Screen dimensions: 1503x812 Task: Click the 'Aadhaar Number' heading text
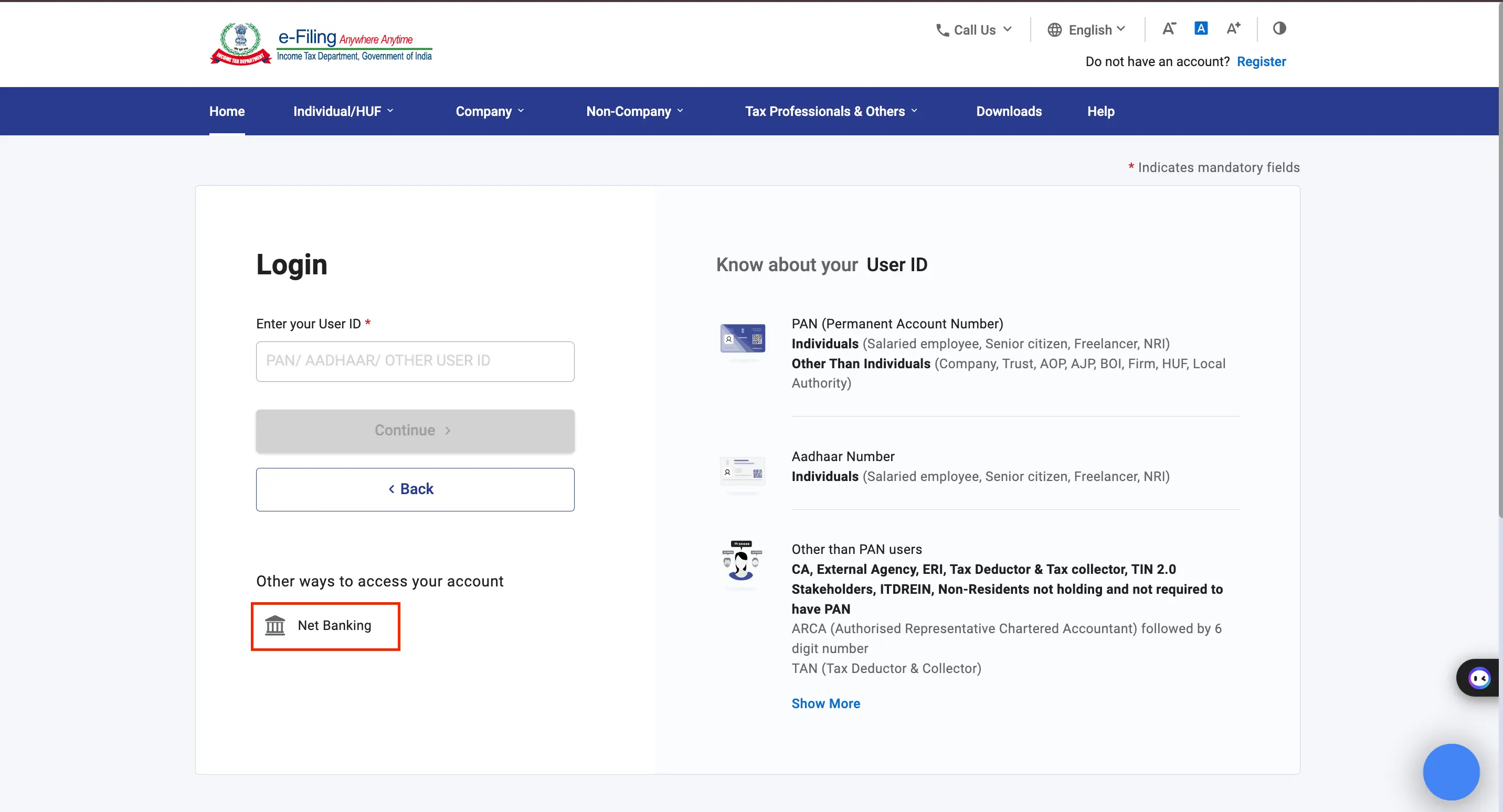[x=842, y=457]
